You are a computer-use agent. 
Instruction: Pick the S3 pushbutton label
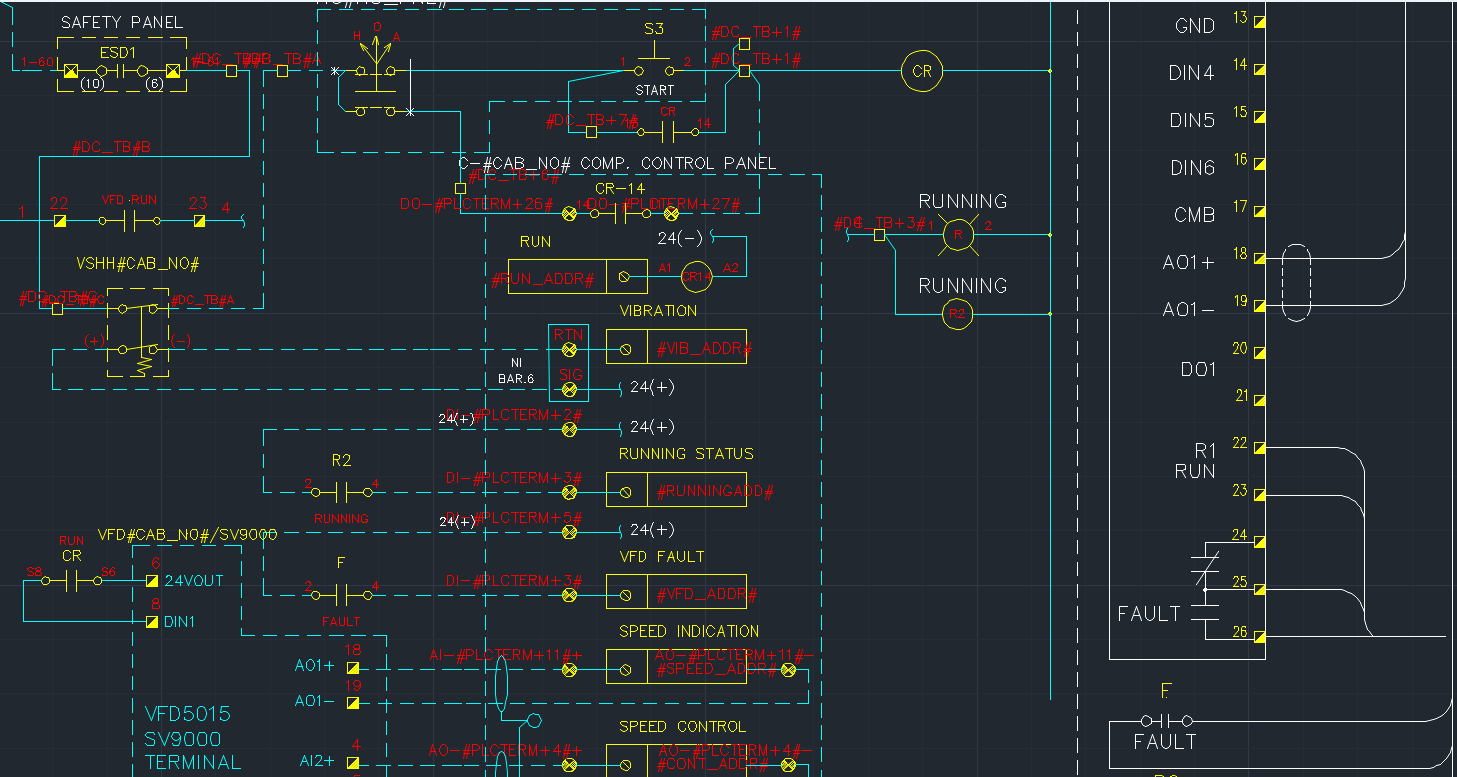(654, 28)
